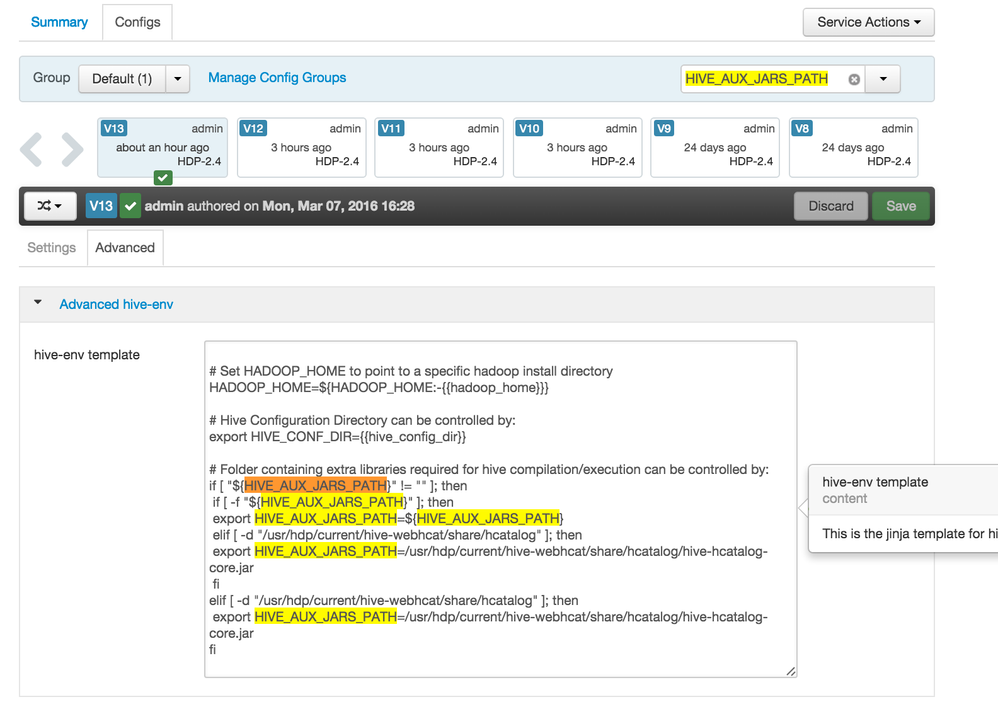Click the next versions right arrow
The image size is (998, 706).
pos(72,149)
